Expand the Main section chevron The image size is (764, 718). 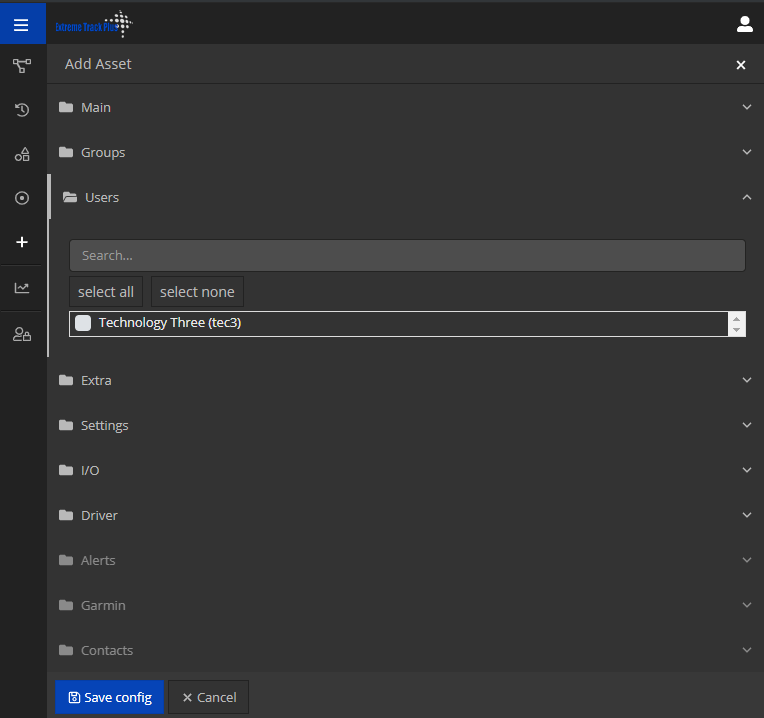(x=746, y=107)
